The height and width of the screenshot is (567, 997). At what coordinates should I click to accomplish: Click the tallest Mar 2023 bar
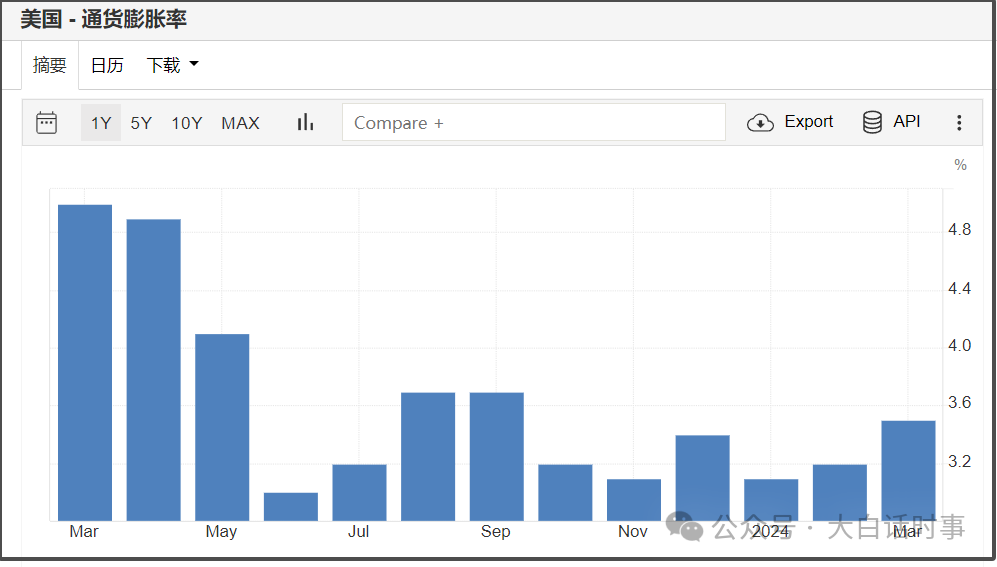pyautogui.click(x=85, y=363)
